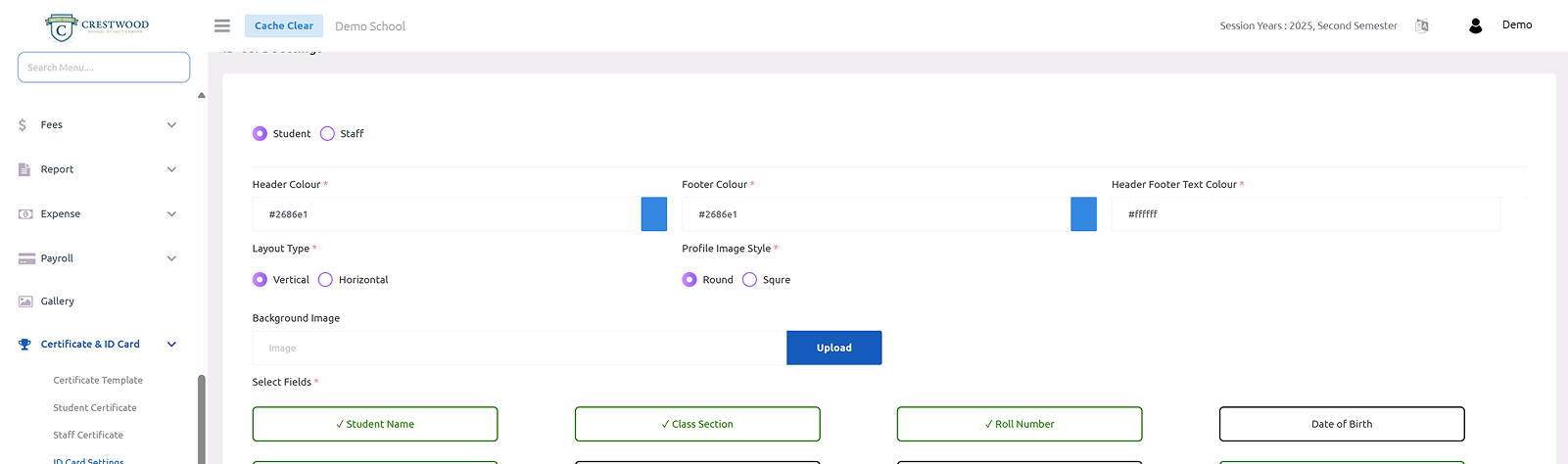
Task: Select the Staff radio option
Action: [327, 134]
